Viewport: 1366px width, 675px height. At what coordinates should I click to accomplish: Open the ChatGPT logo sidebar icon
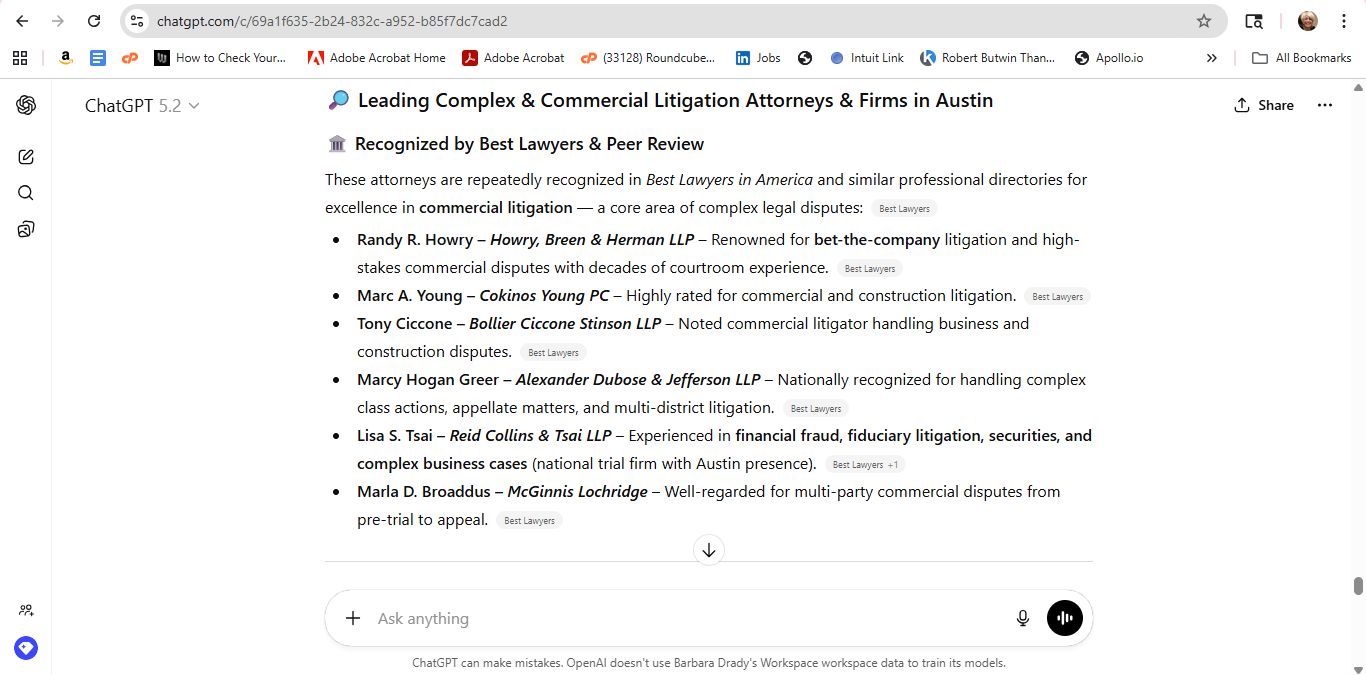(26, 105)
